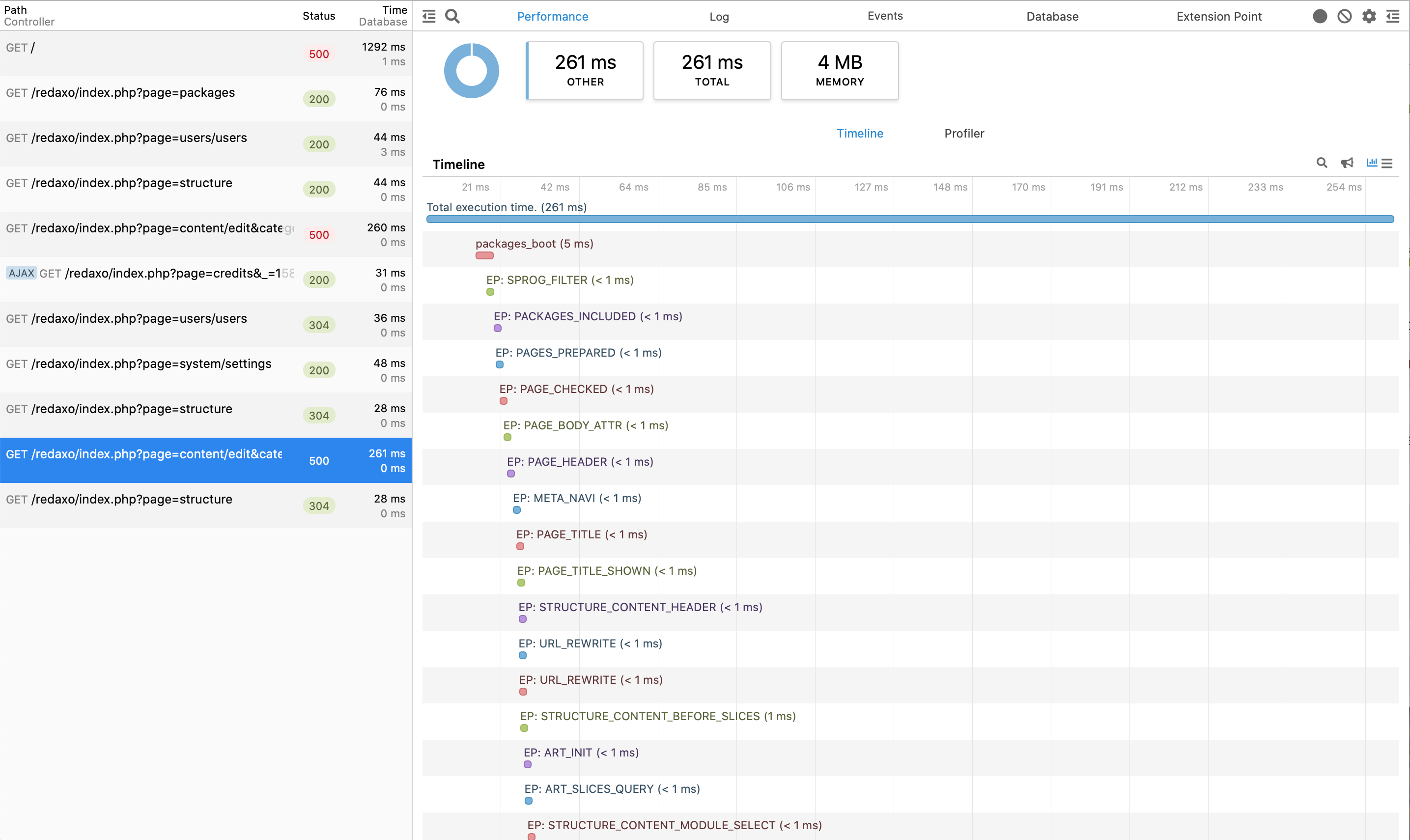Viewport: 1410px width, 840px height.
Task: Click the 261 ms TOTAL metric box
Action: [712, 70]
